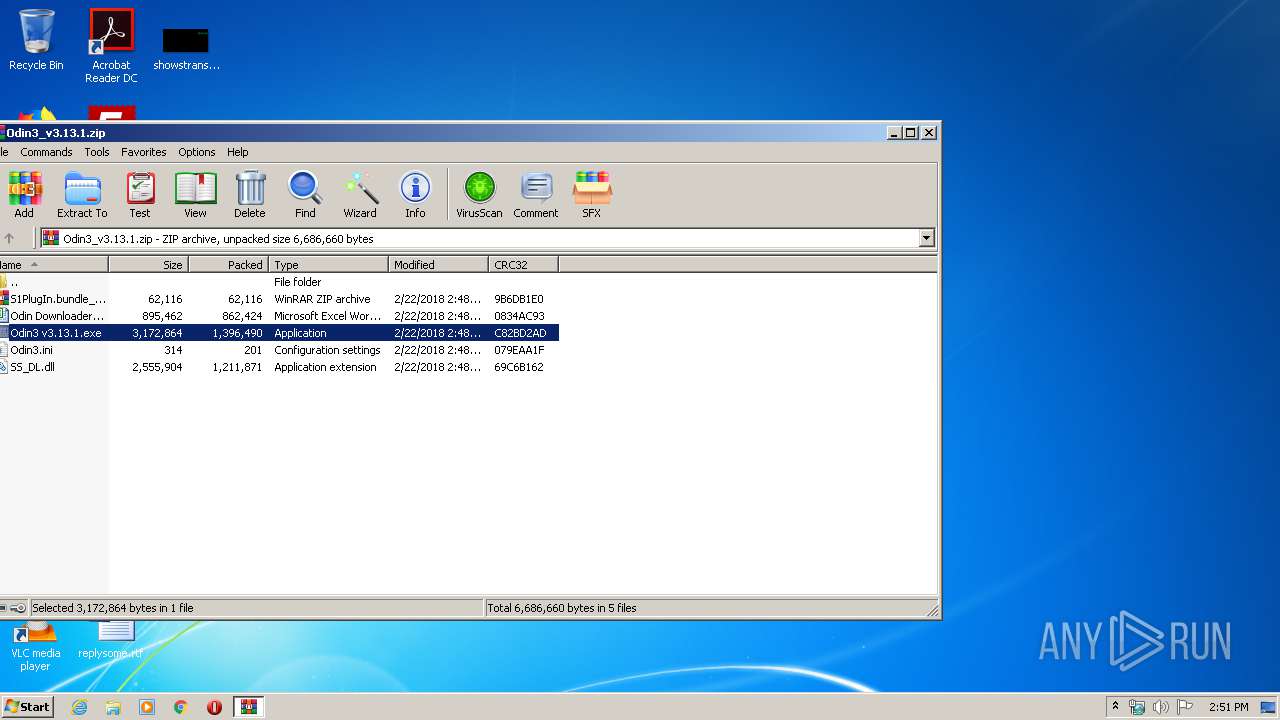Launch the Wizard wand tool

tap(360, 194)
